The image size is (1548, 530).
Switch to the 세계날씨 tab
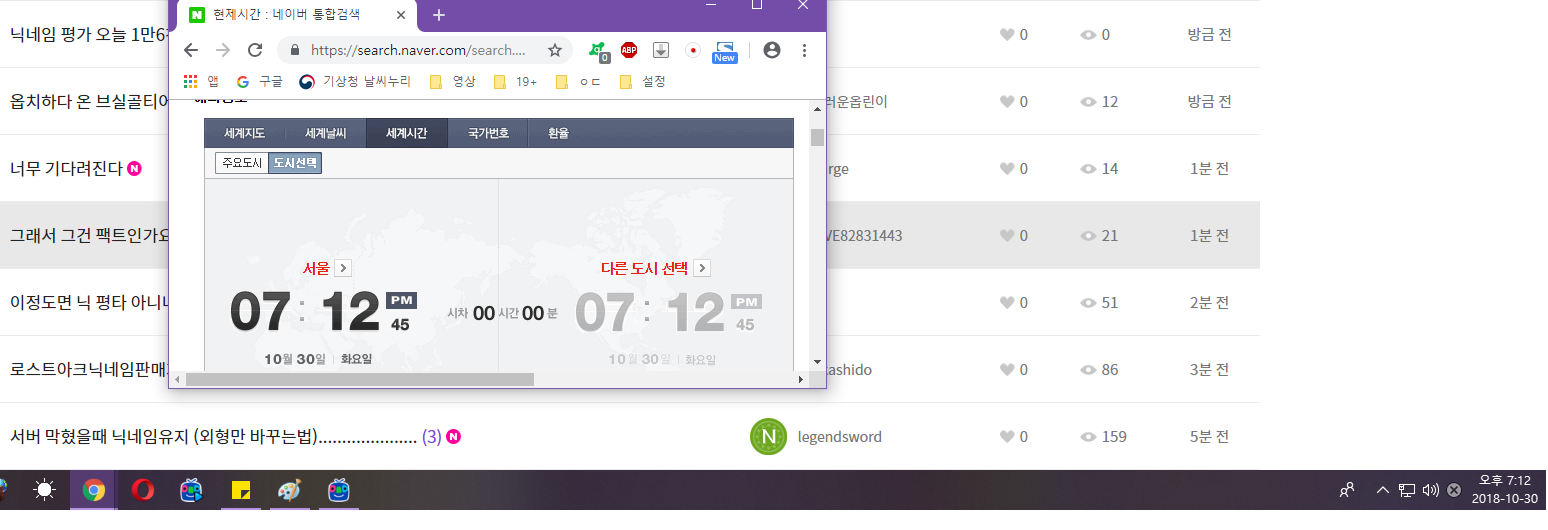(325, 133)
